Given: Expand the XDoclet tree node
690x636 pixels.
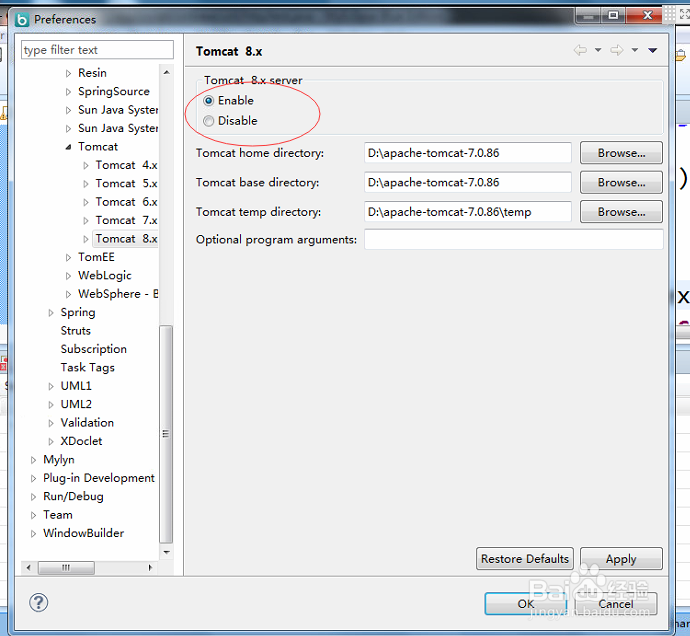Looking at the screenshot, I should [x=51, y=441].
